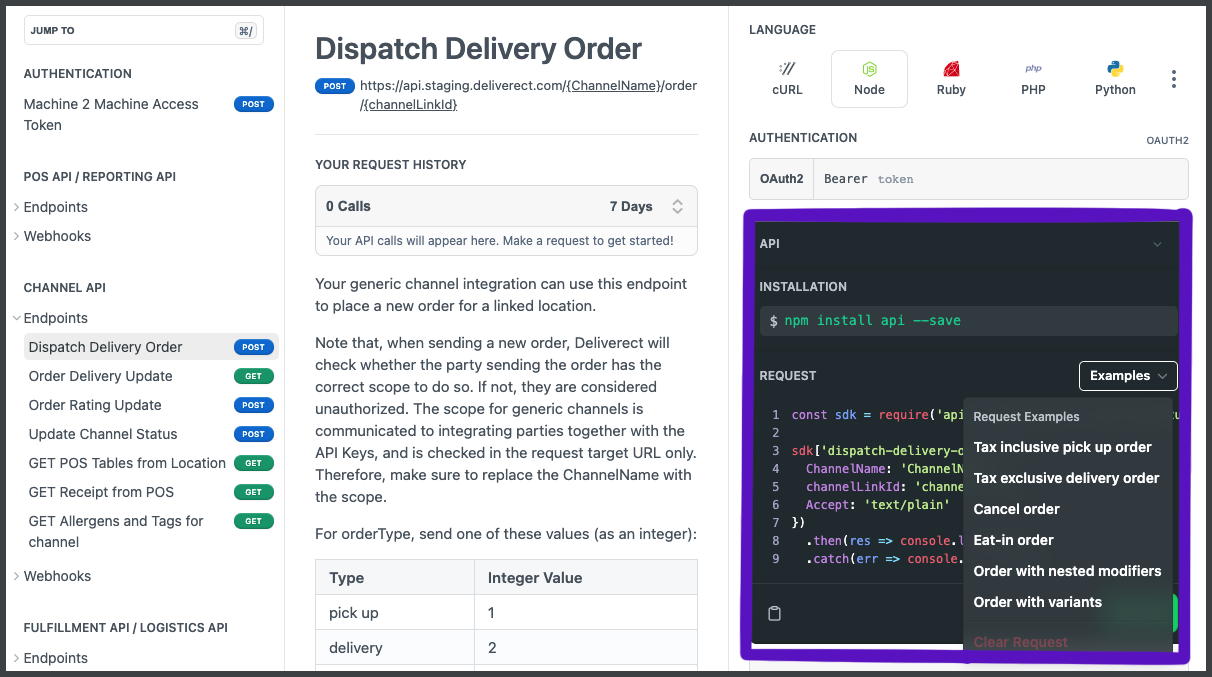Select the PHP language icon
This screenshot has height=677, width=1212.
click(x=1033, y=79)
